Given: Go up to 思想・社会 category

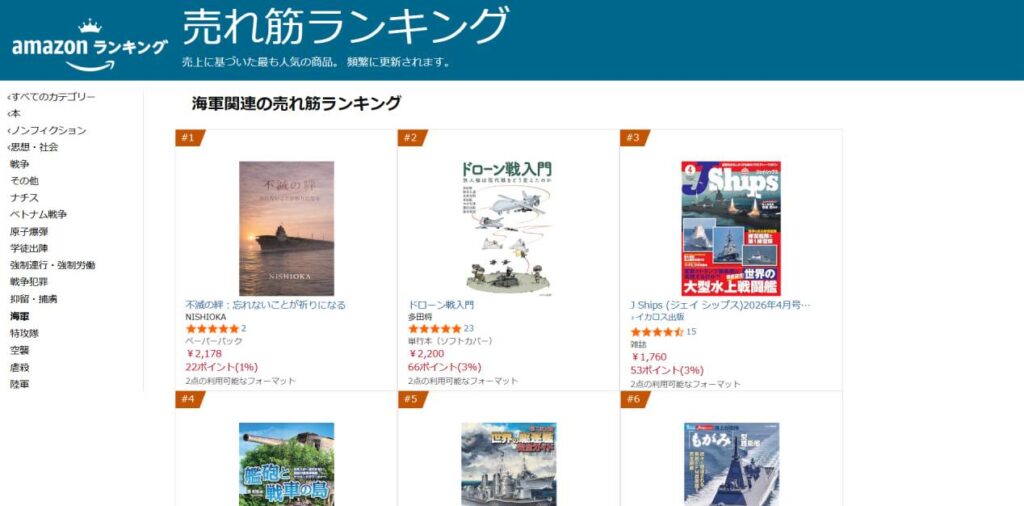Looking at the screenshot, I should point(33,147).
